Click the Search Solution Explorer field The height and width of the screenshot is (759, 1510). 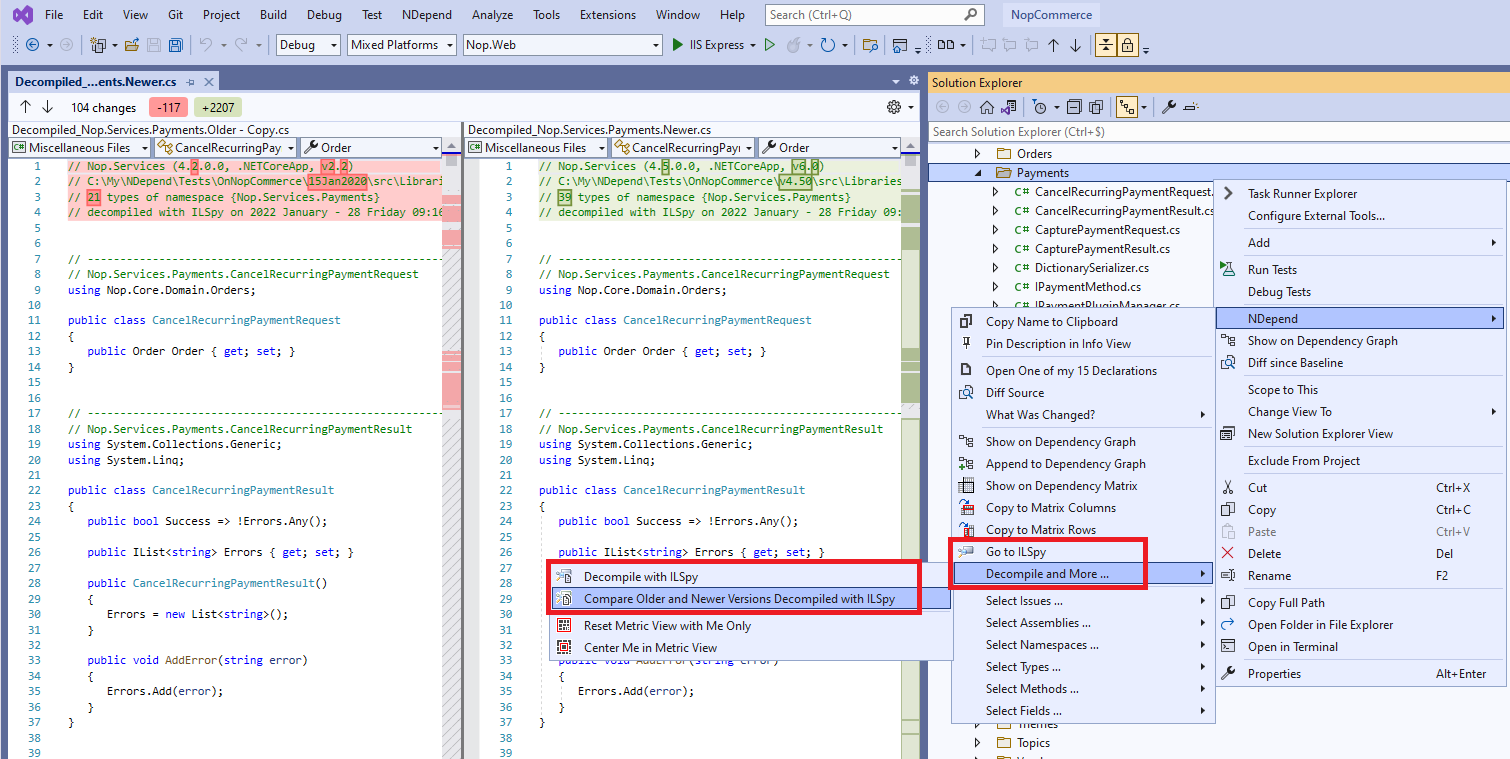pyautogui.click(x=1218, y=131)
